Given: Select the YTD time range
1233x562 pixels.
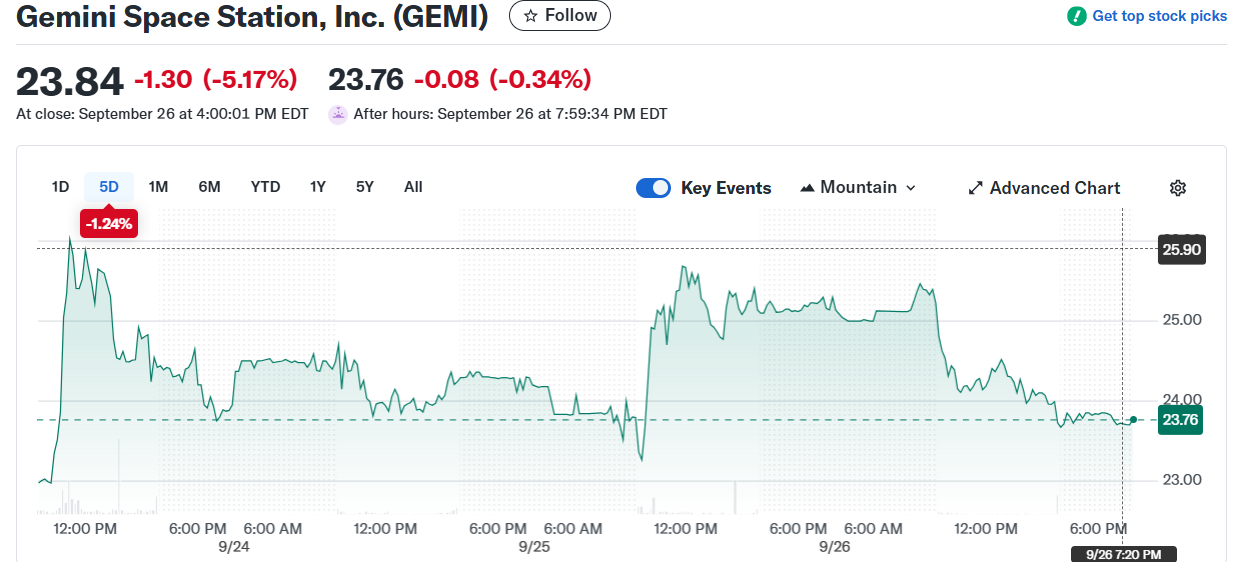Looking at the screenshot, I should point(265,187).
